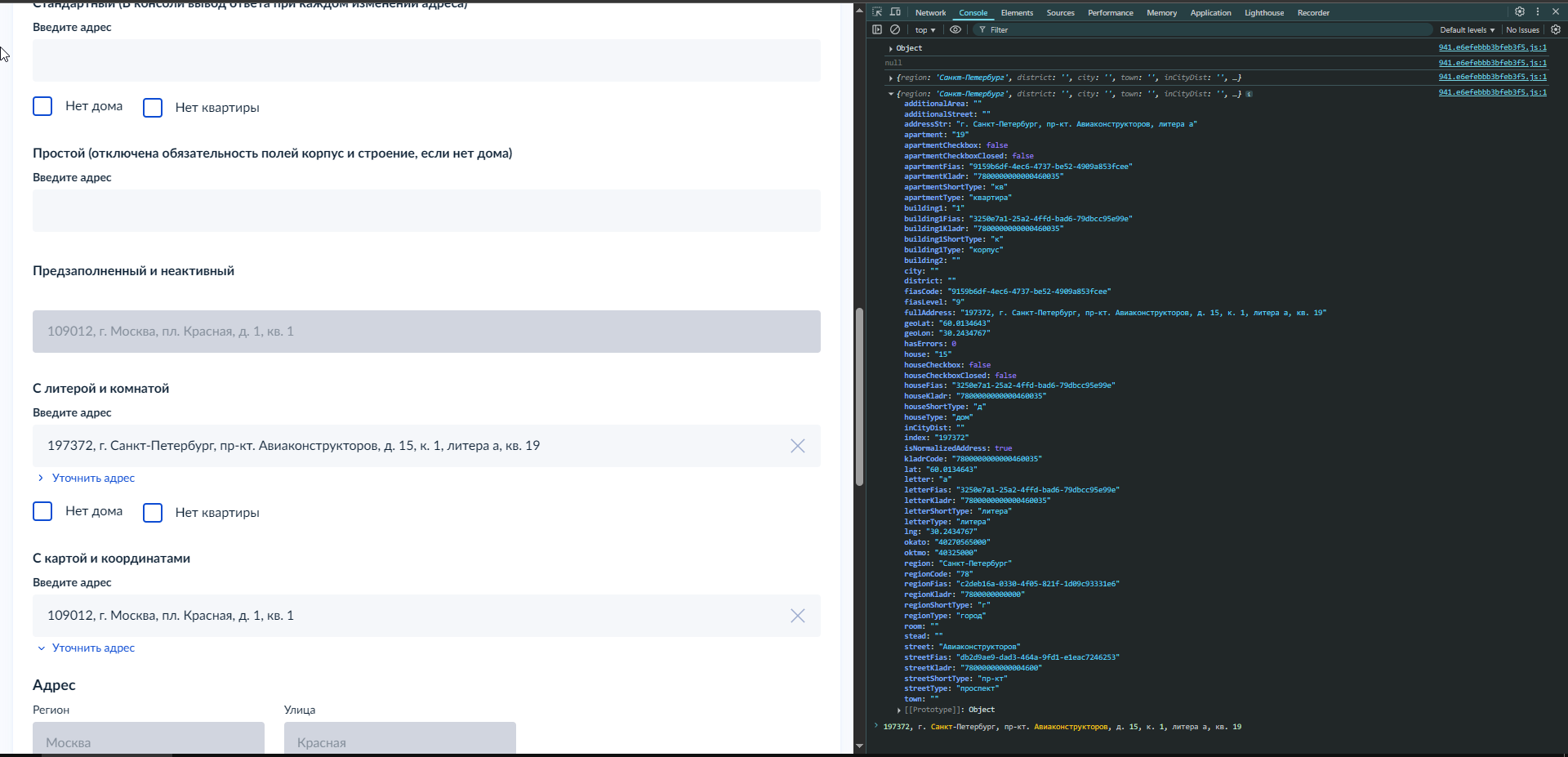Click the Улица field showing Красная
The height and width of the screenshot is (757, 1568).
(x=400, y=739)
